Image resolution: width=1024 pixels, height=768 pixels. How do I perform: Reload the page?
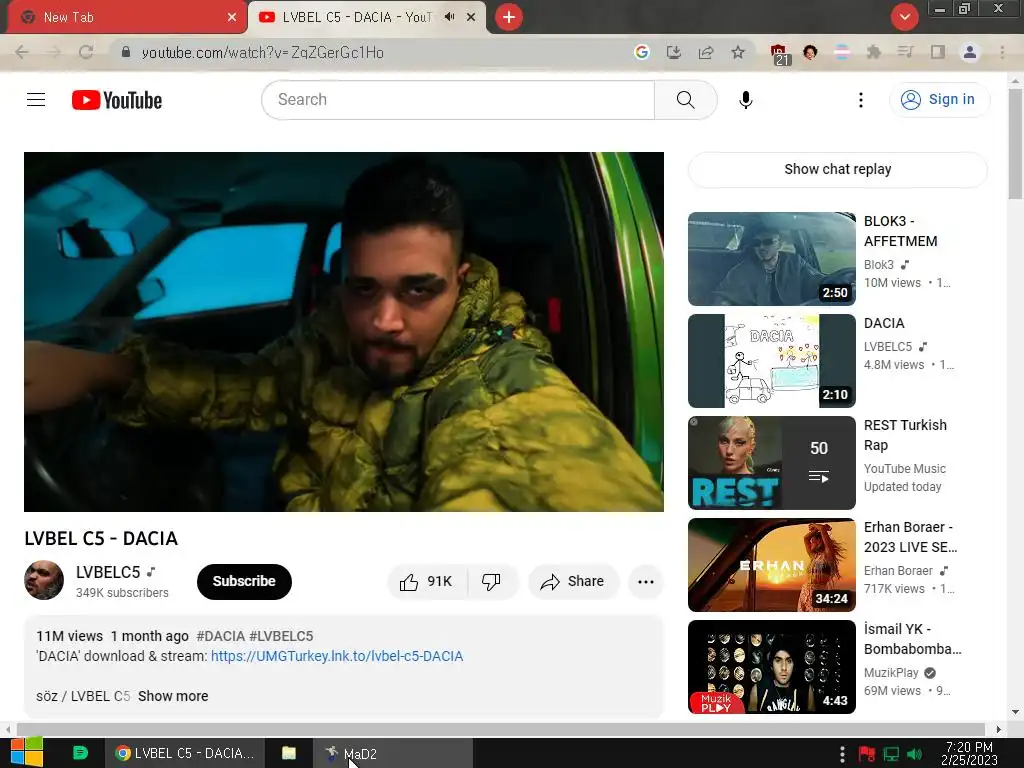86,52
